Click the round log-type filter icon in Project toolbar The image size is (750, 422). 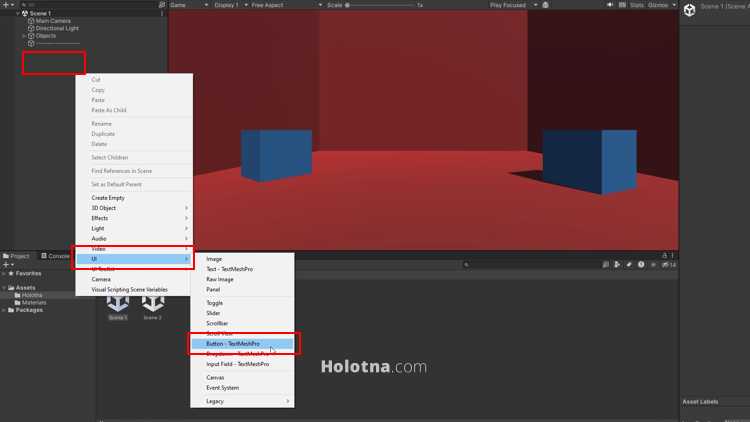(641, 265)
